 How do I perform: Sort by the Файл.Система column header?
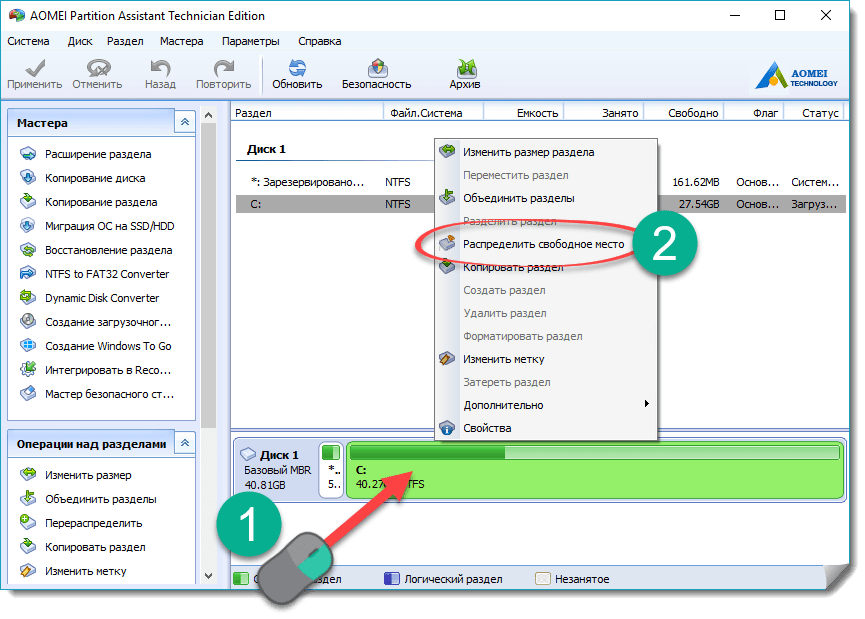click(x=434, y=113)
